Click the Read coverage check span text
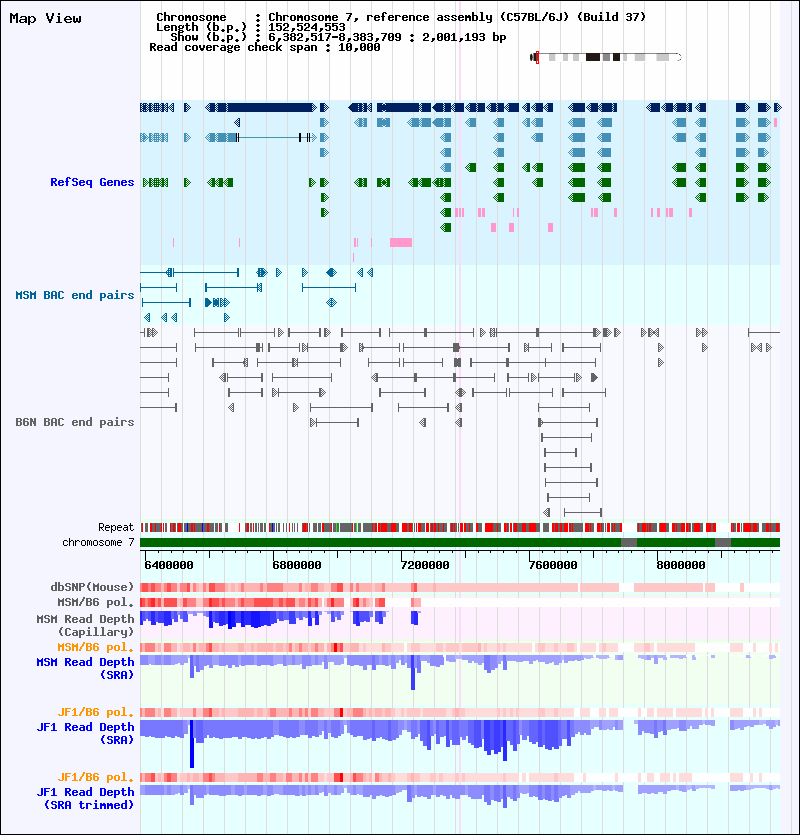The width and height of the screenshot is (800, 835). click(265, 47)
